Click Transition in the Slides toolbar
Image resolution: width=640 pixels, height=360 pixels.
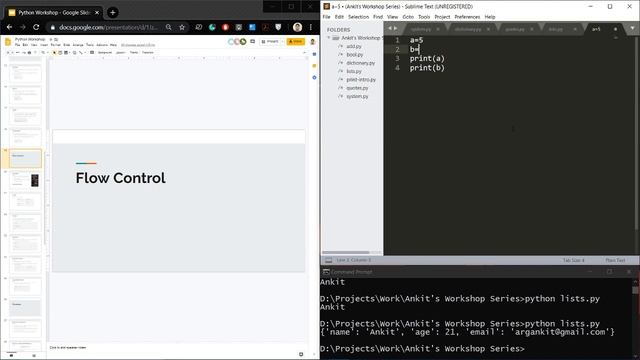148,53
